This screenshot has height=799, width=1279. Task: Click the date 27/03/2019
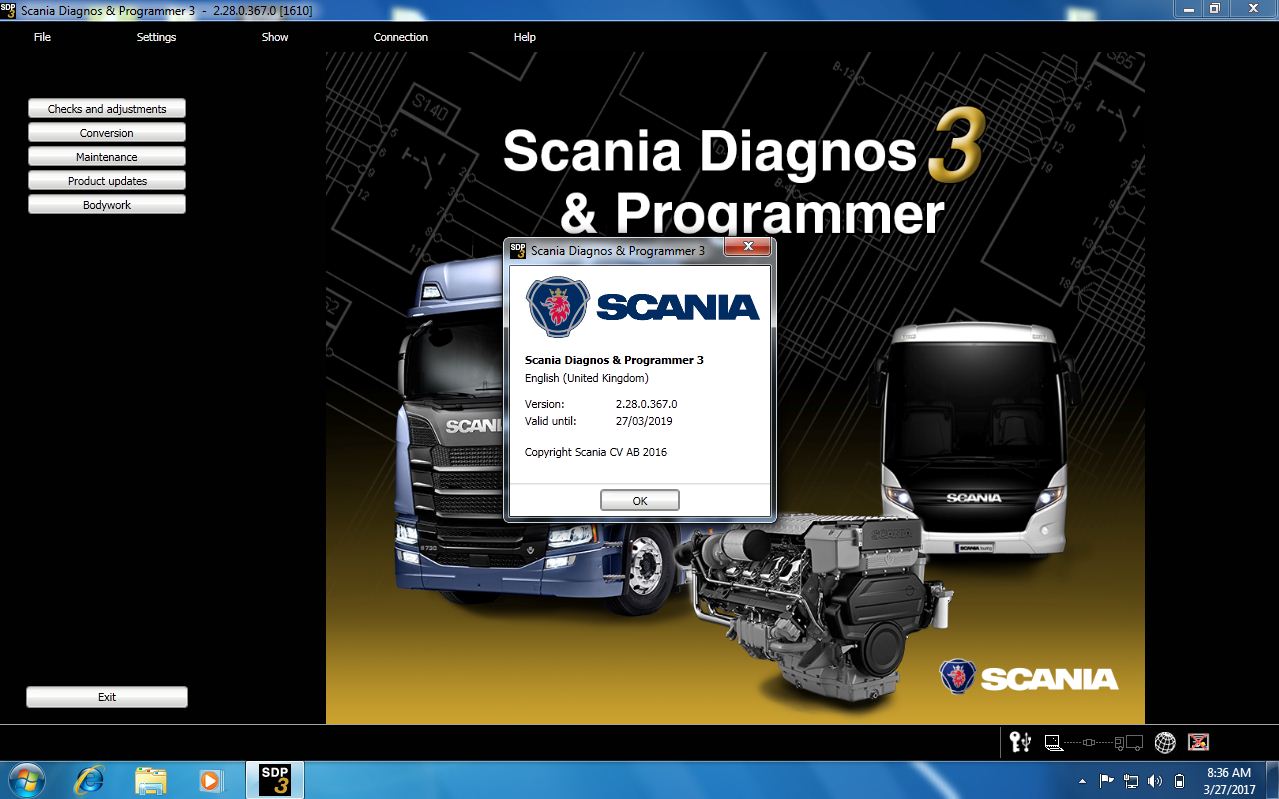pyautogui.click(x=643, y=421)
